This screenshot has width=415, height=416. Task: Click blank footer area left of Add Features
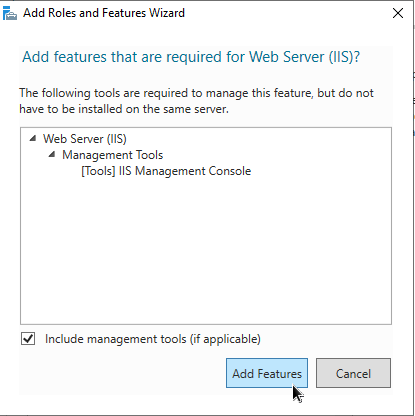pyautogui.click(x=122, y=373)
